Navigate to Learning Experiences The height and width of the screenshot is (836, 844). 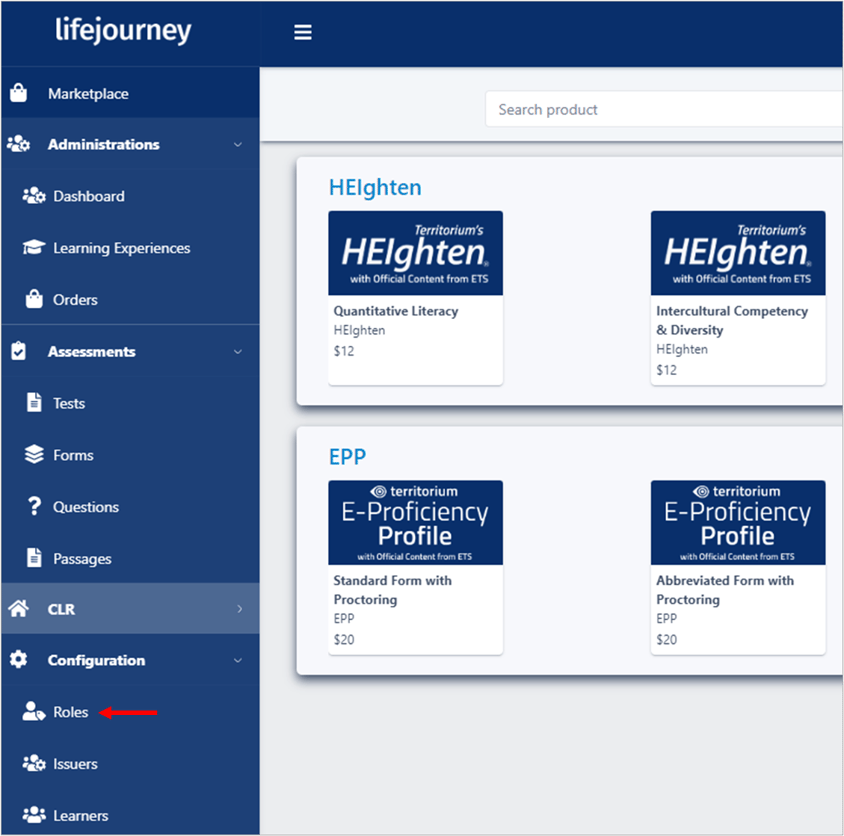119,248
